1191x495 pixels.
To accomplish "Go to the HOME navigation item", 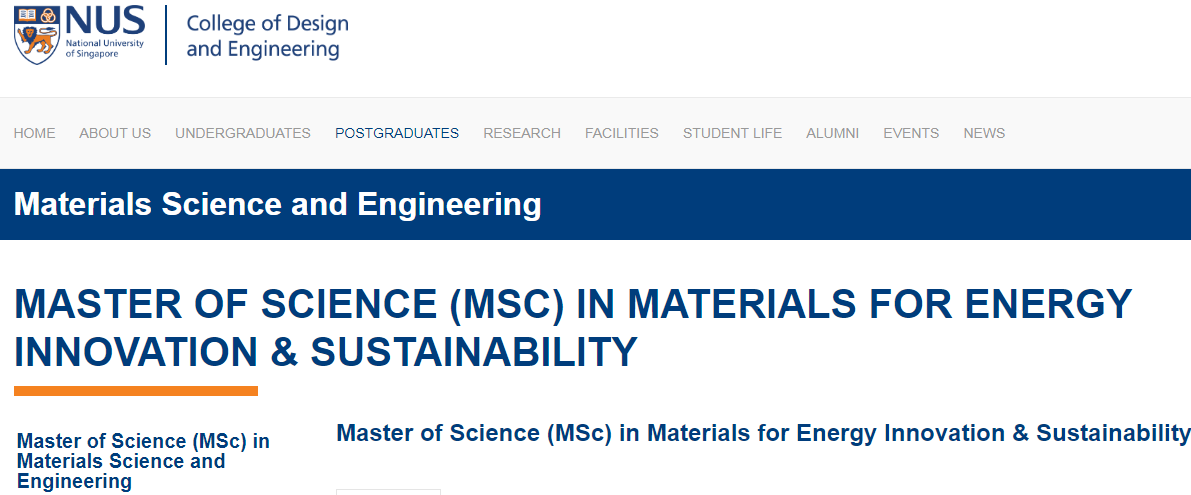I will pos(34,133).
